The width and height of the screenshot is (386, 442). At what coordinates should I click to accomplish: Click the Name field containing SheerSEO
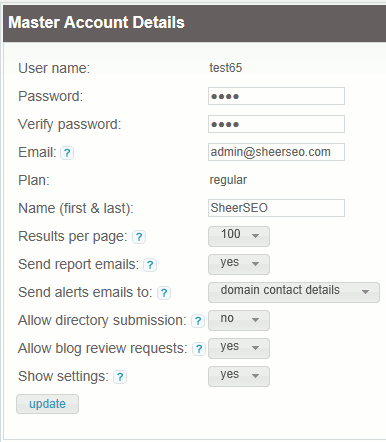point(276,208)
